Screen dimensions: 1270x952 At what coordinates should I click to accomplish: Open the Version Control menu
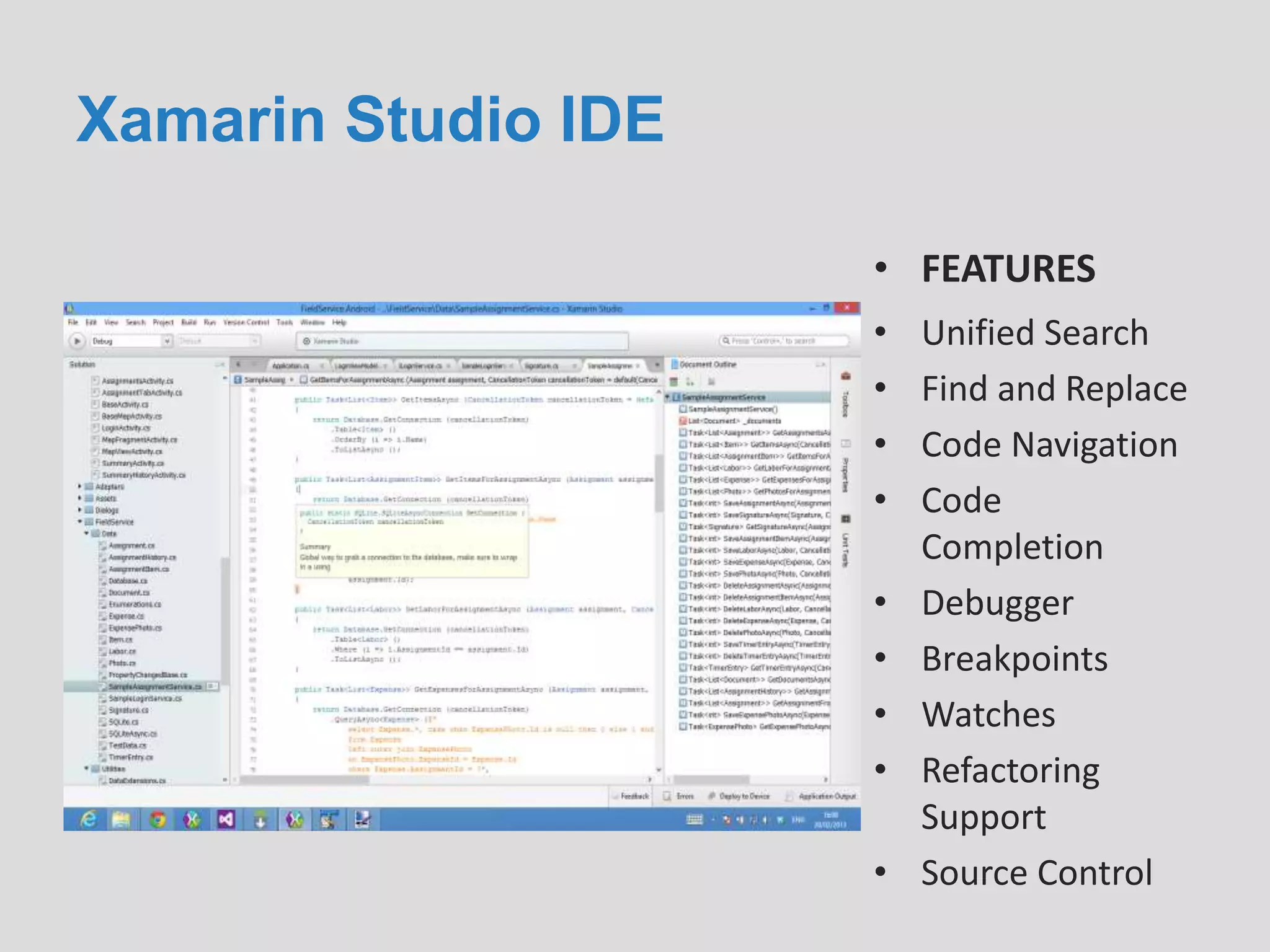tap(246, 322)
